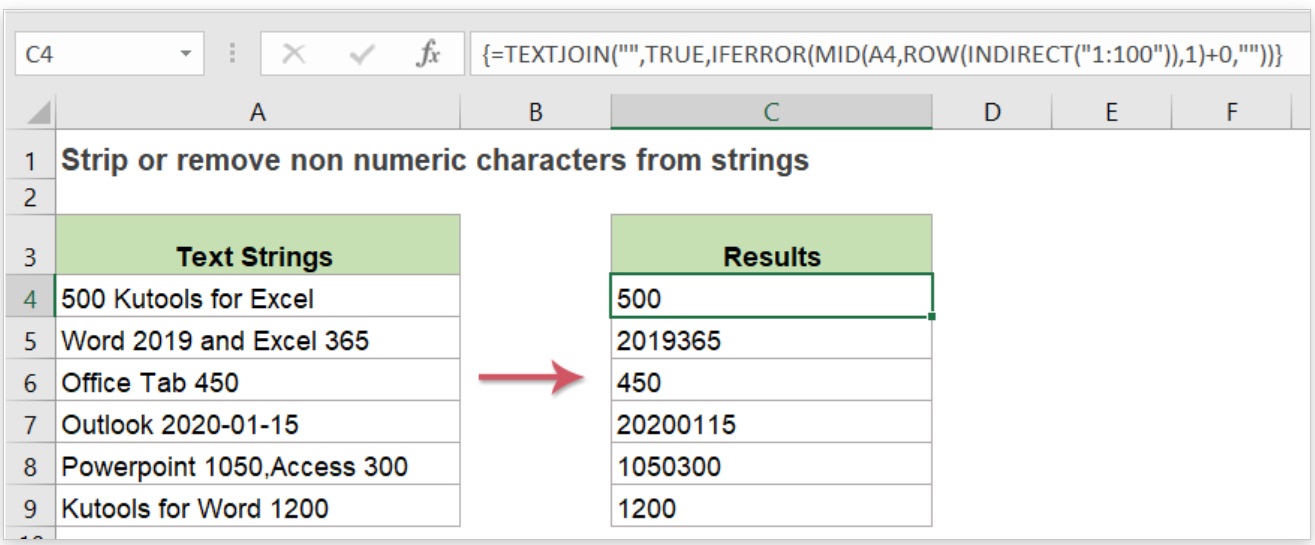Select result cell showing 1050300
The image size is (1315, 545).
pyautogui.click(x=771, y=465)
